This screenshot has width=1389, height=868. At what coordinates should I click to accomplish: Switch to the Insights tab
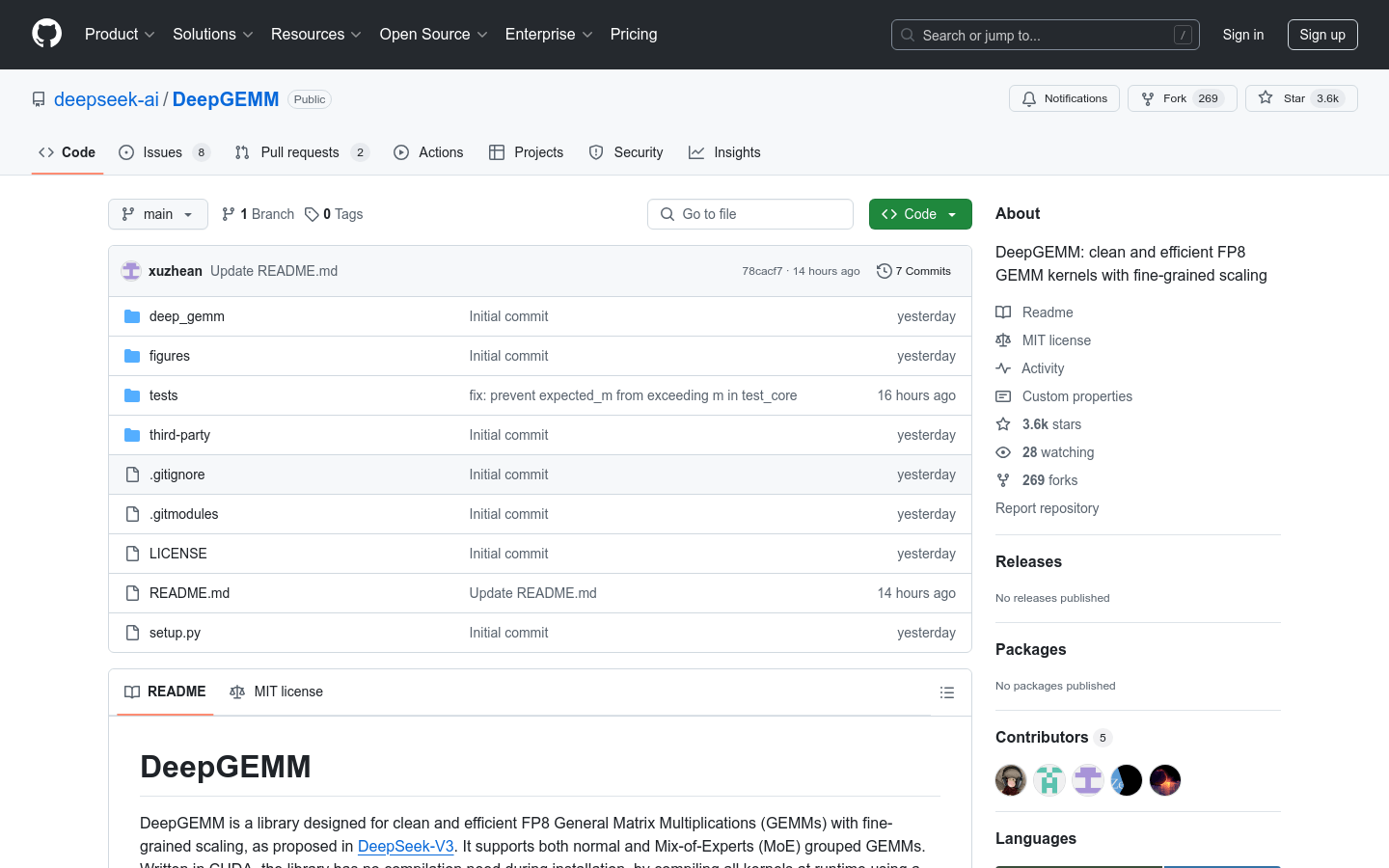click(x=724, y=152)
